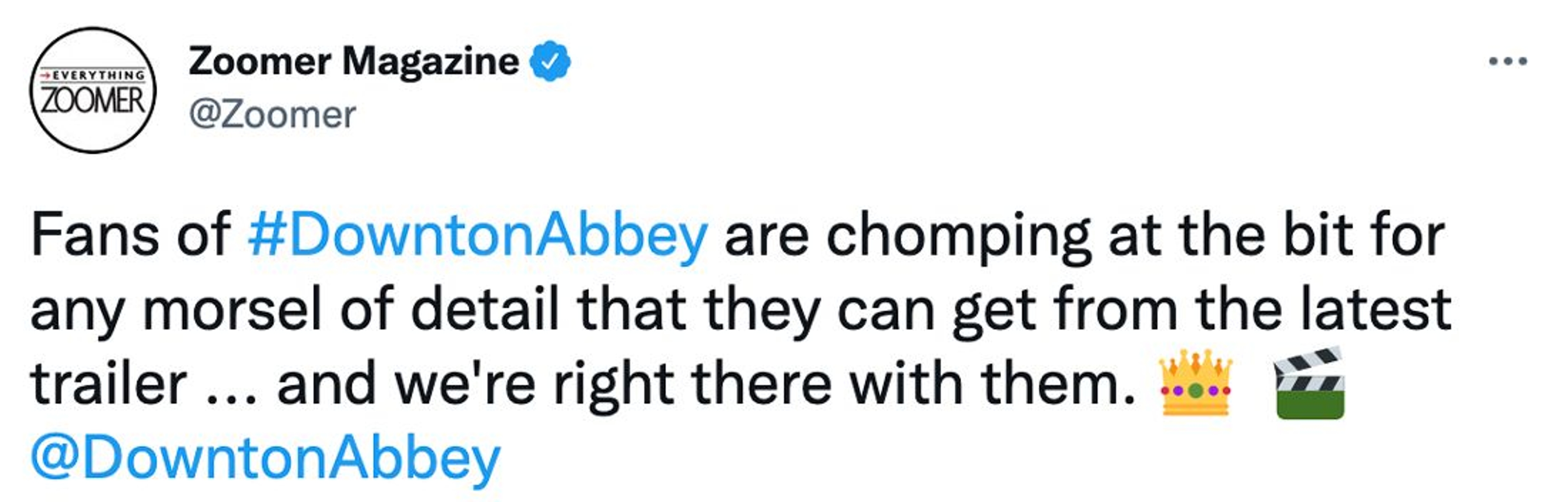Click the ZOOMER wordmark inside the avatar

(93, 100)
